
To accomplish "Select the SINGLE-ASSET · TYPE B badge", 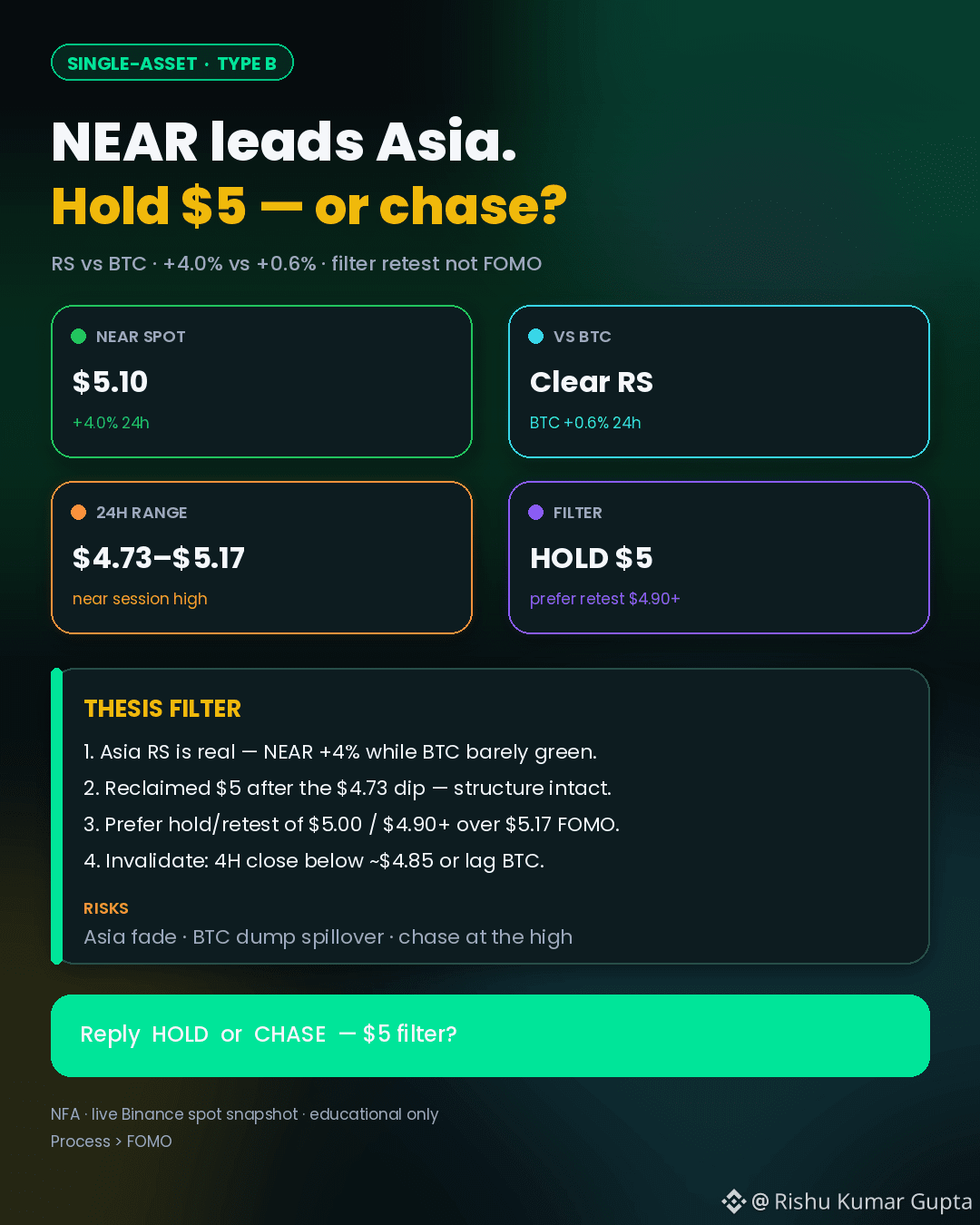I will click(x=172, y=63).
